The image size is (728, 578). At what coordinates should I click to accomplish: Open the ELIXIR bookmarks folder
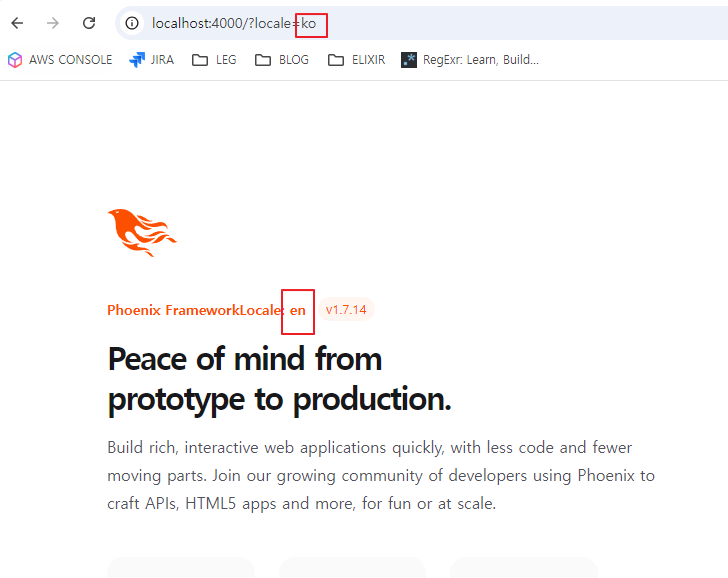coord(357,60)
